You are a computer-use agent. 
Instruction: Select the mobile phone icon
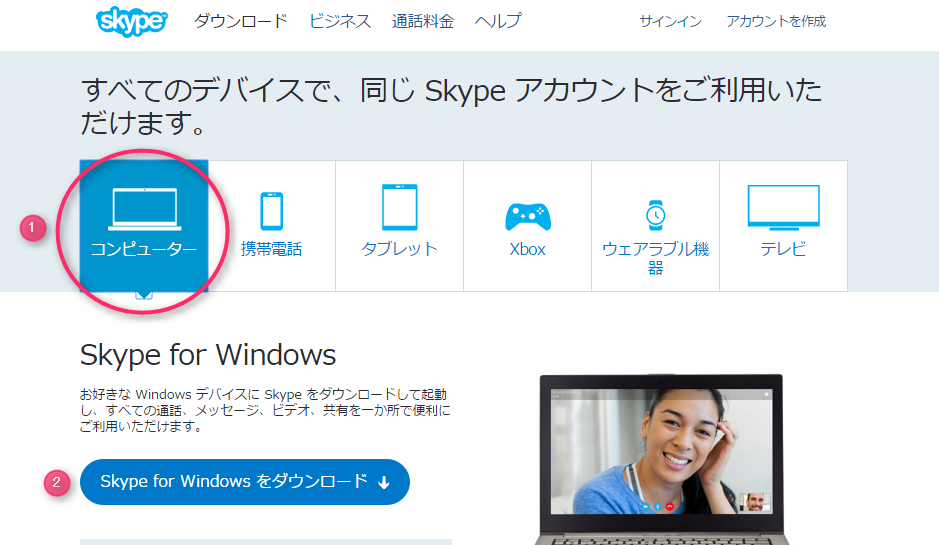[272, 211]
